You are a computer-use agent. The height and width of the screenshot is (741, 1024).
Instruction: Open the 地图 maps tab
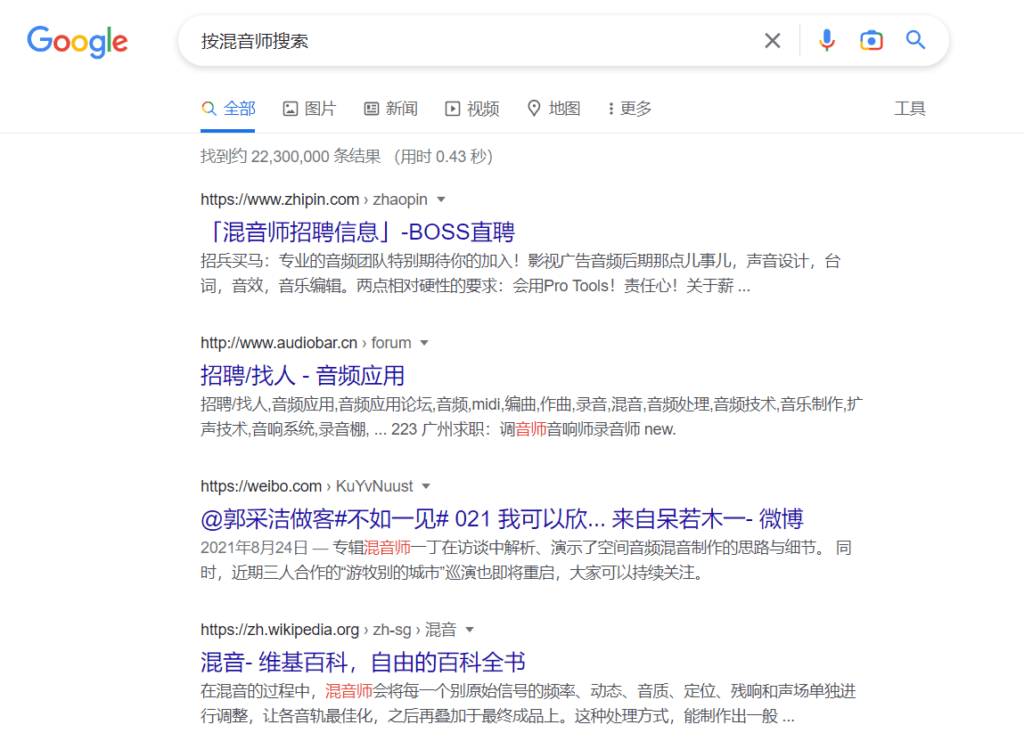553,109
